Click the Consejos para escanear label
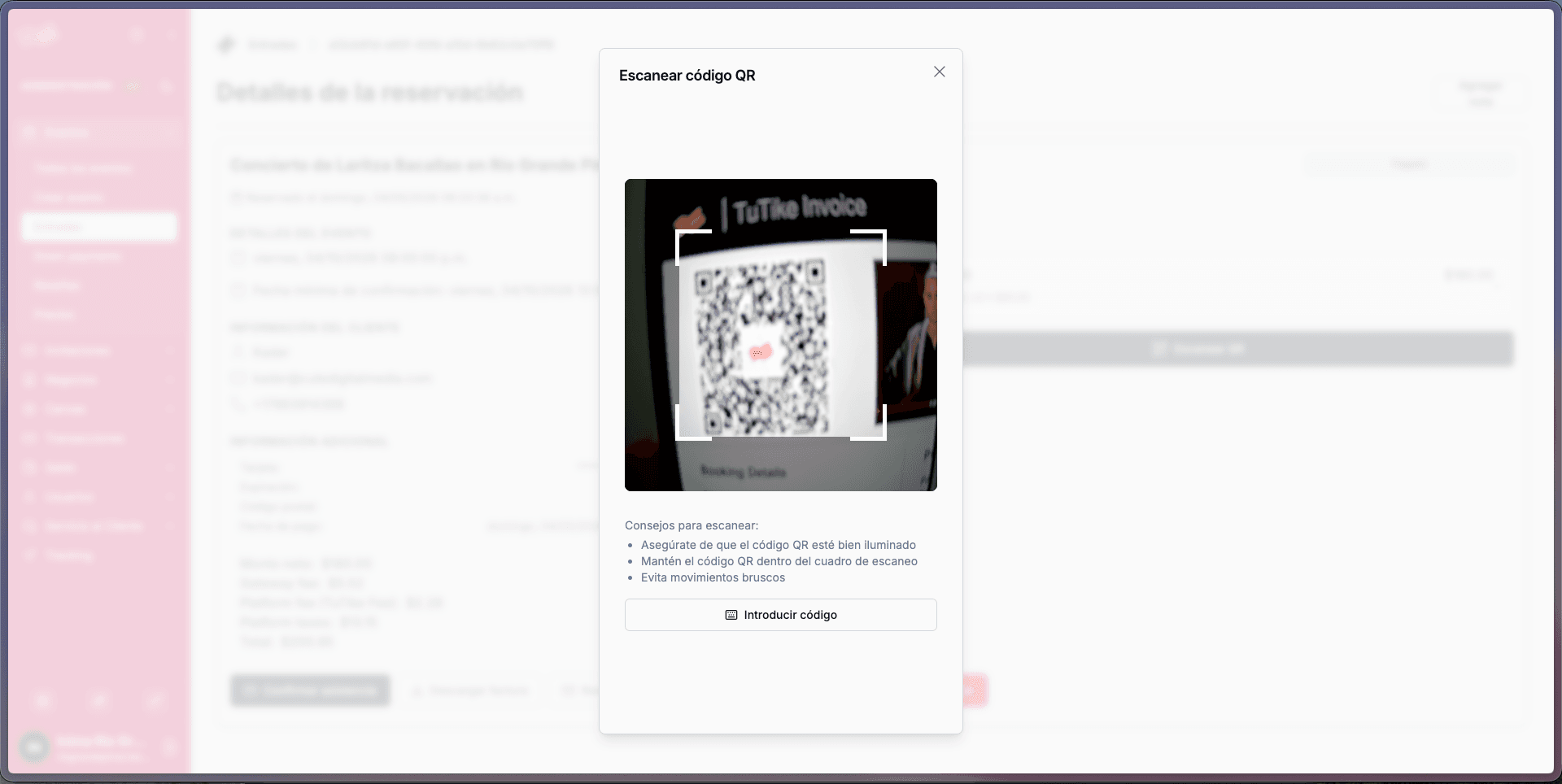The image size is (1562, 784). (x=692, y=525)
